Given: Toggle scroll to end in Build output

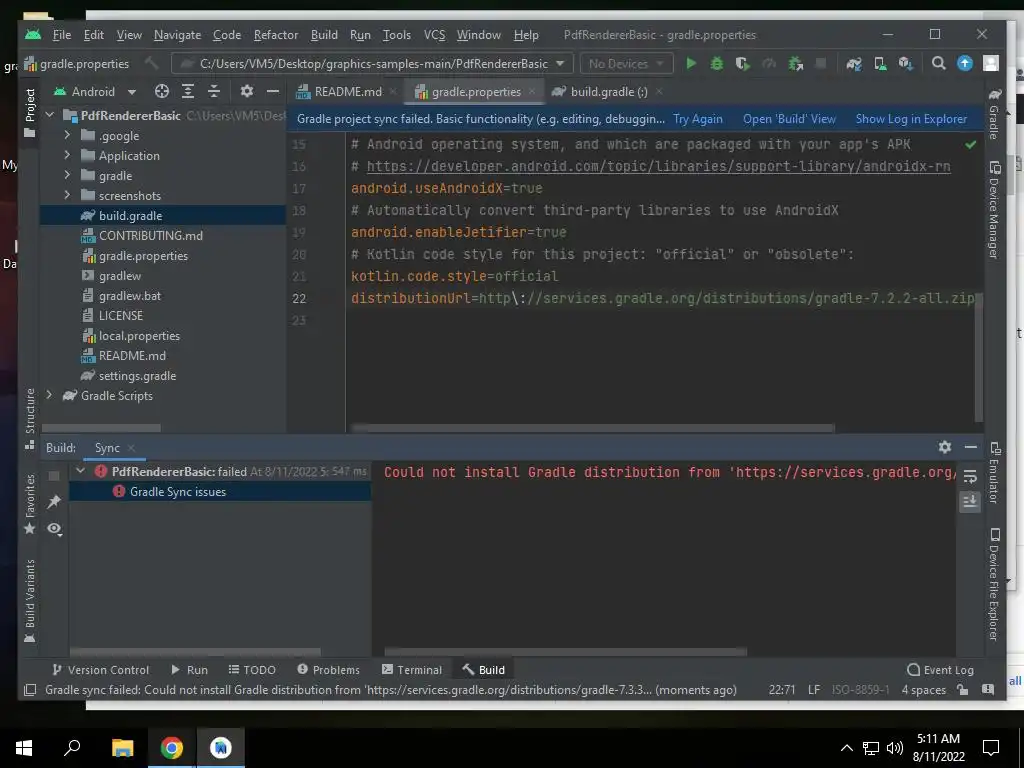Looking at the screenshot, I should click(970, 502).
